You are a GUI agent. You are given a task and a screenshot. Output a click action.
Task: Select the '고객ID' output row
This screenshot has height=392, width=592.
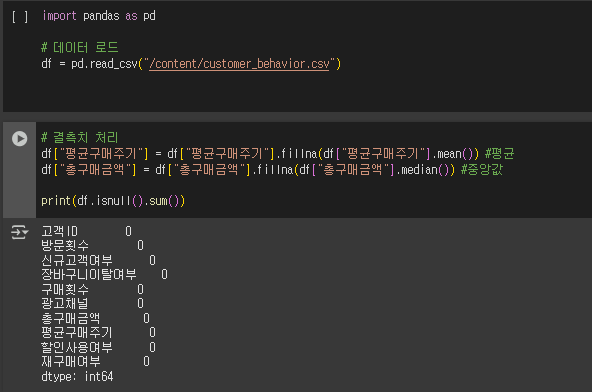coord(86,231)
